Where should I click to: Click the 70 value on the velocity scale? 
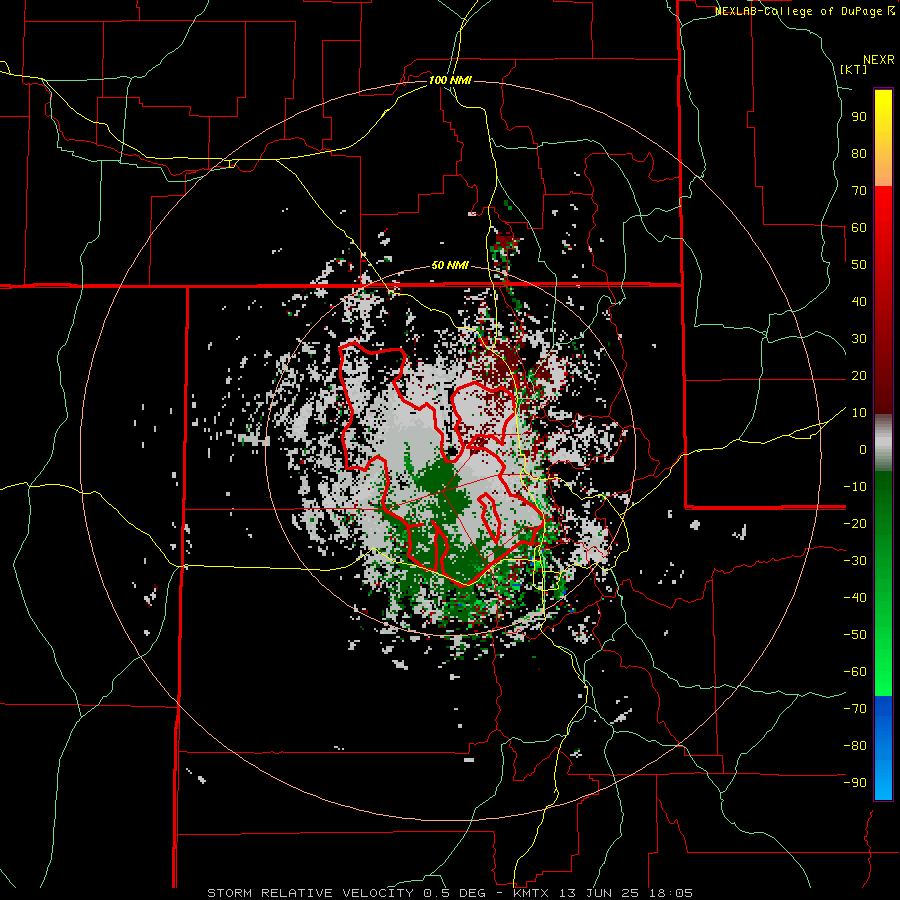pos(859,191)
